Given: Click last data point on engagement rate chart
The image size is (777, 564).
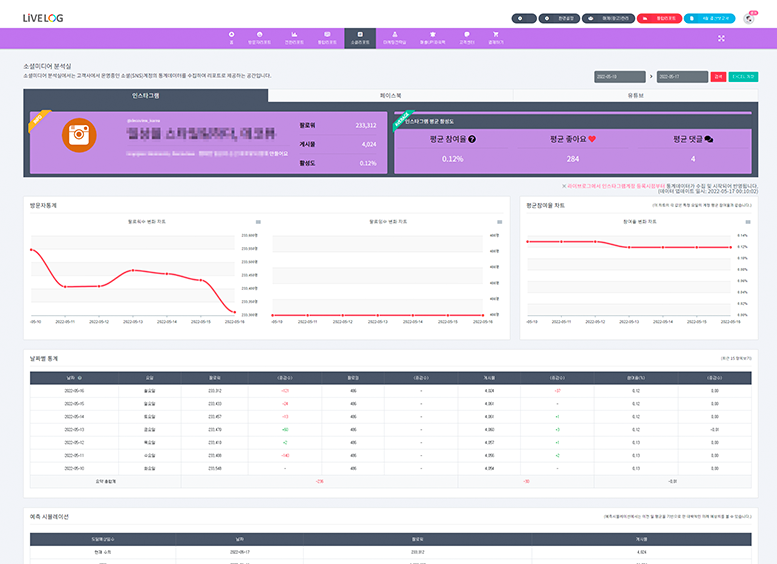Looking at the screenshot, I should click(730, 247).
